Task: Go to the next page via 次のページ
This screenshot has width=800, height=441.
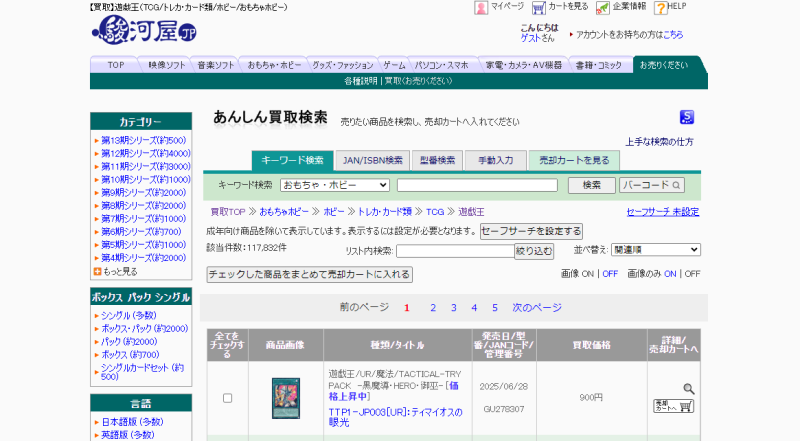Action: [537, 307]
